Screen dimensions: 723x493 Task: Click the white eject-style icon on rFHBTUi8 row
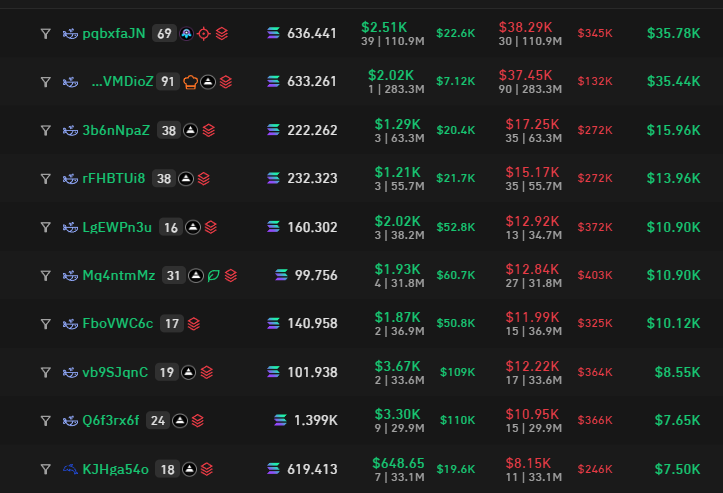190,178
